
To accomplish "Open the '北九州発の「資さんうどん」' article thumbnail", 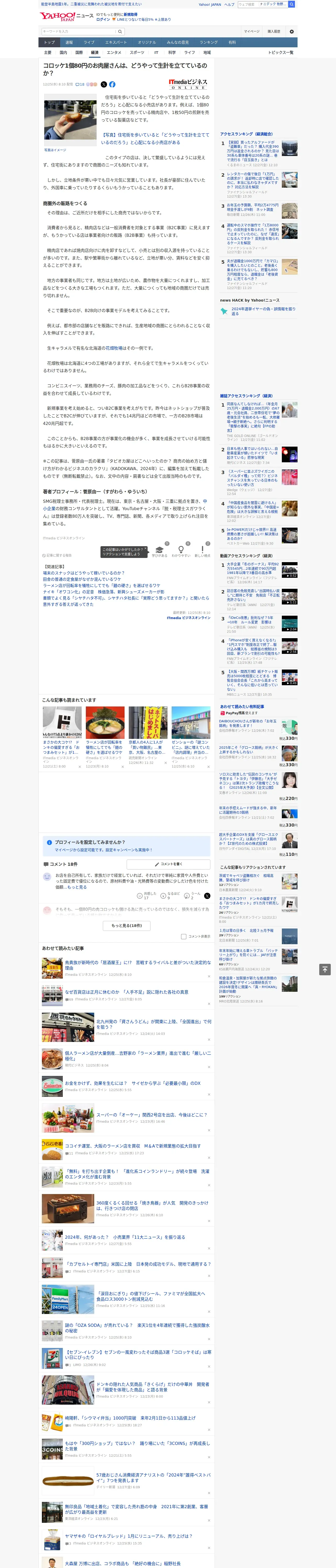I will click(x=68, y=1028).
